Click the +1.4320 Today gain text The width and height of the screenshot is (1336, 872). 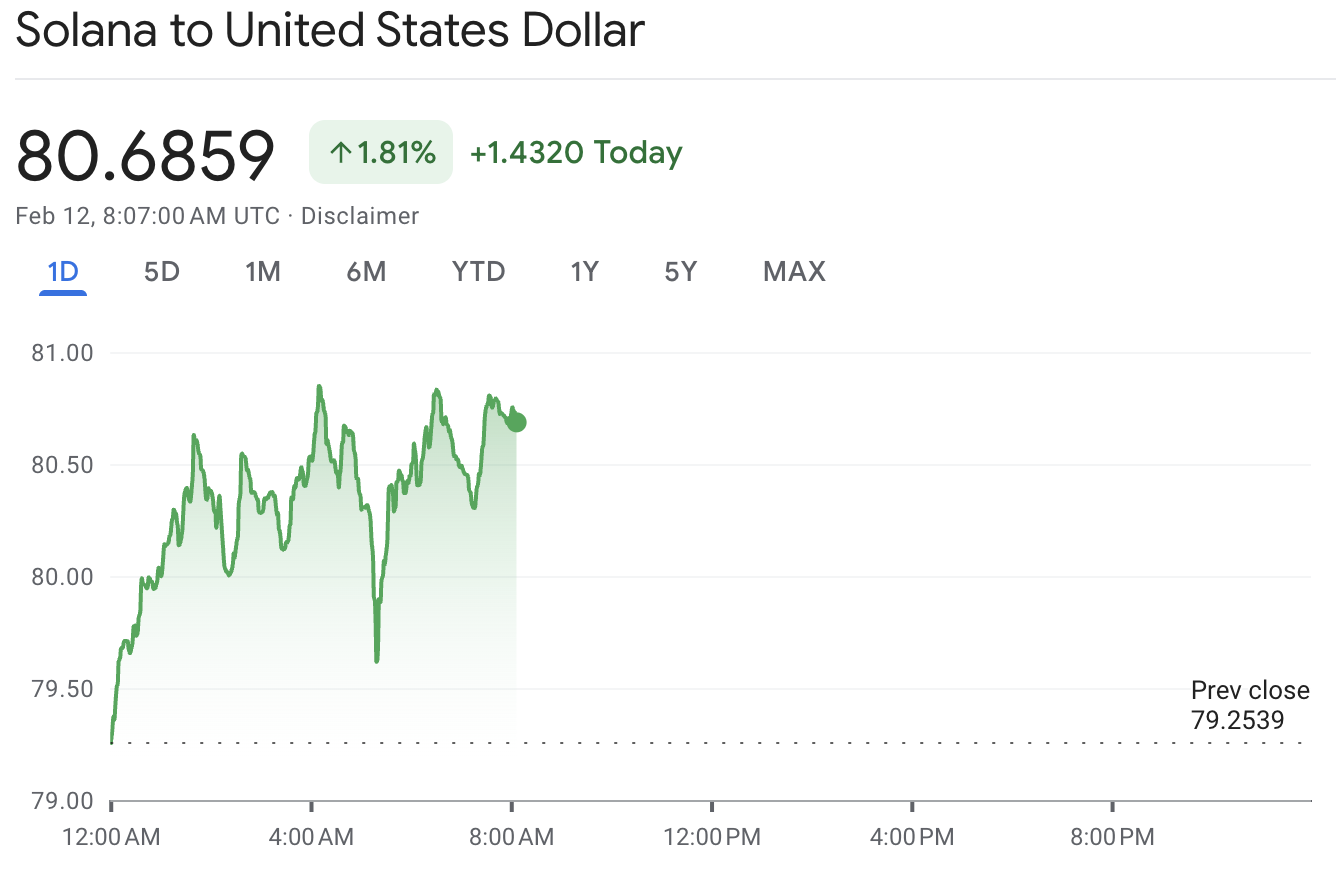coord(577,153)
